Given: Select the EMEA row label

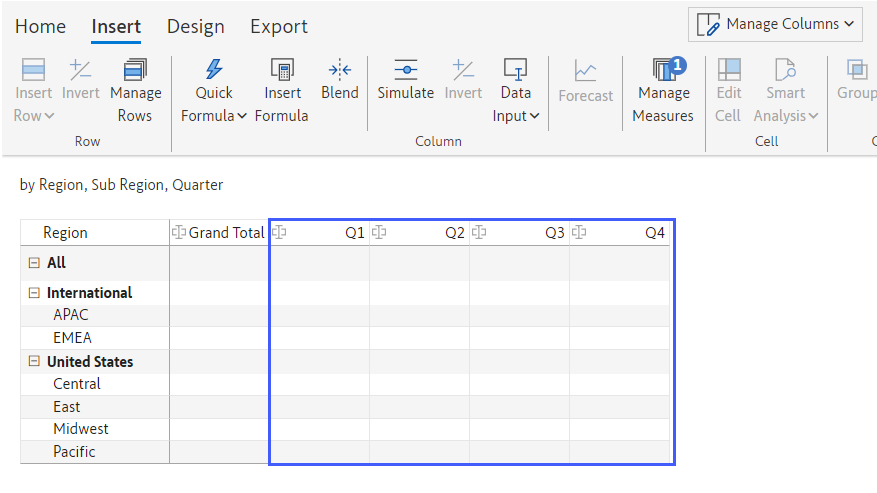Looking at the screenshot, I should 72,338.
